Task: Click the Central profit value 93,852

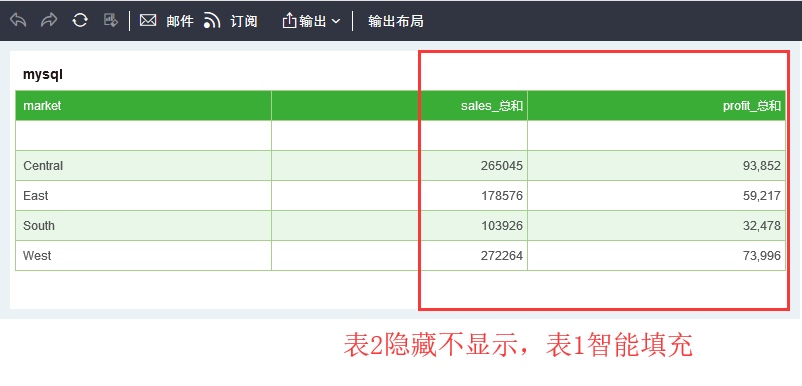Action: pyautogui.click(x=762, y=166)
